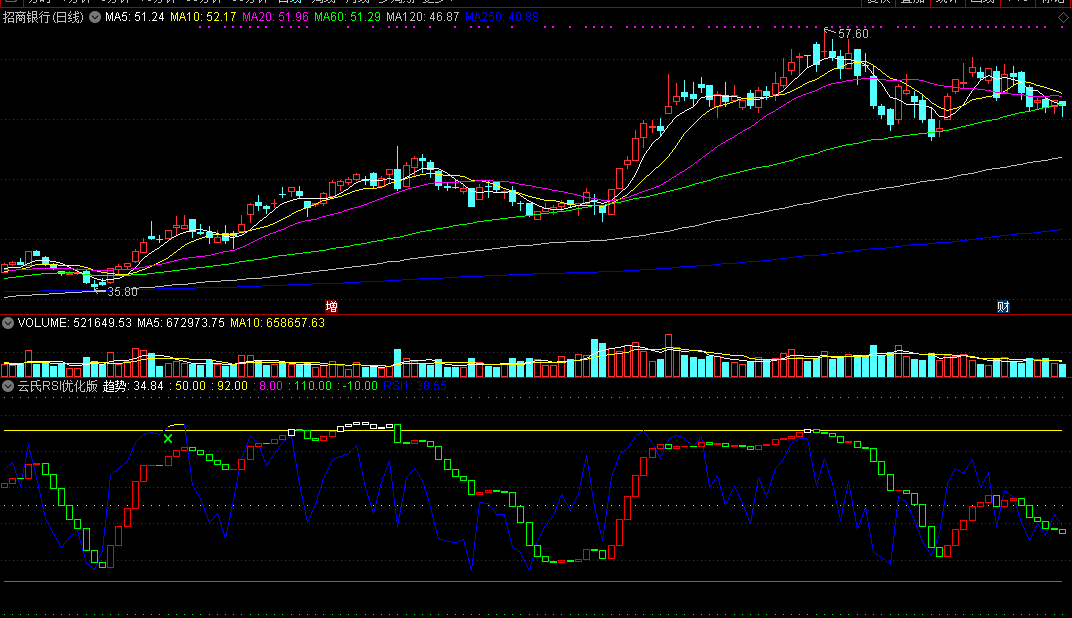Click the magenta 8.00 parameter value

(x=271, y=386)
